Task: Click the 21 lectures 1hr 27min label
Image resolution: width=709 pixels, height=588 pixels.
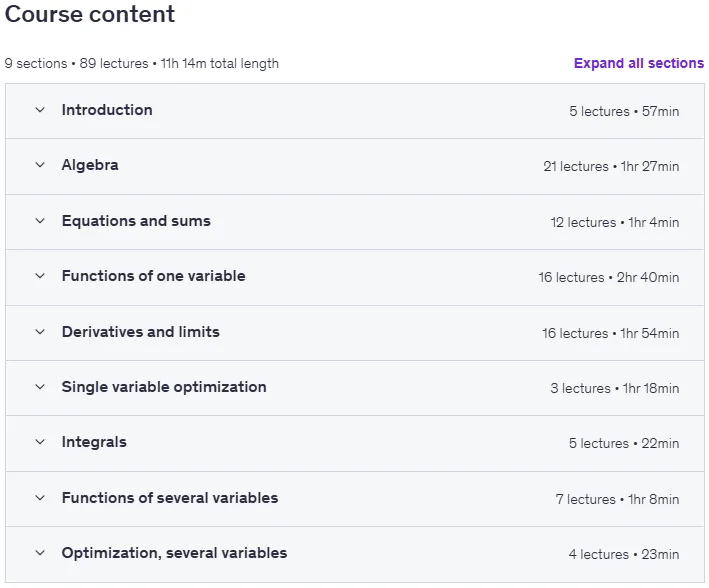Action: click(x=611, y=166)
